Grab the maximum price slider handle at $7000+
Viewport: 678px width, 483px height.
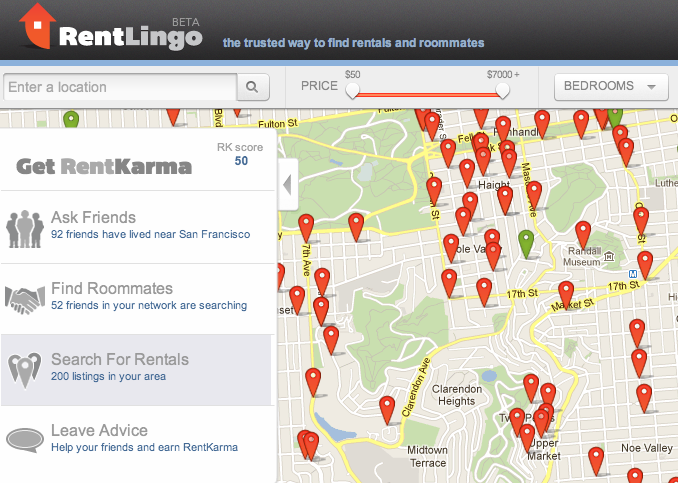click(x=502, y=90)
